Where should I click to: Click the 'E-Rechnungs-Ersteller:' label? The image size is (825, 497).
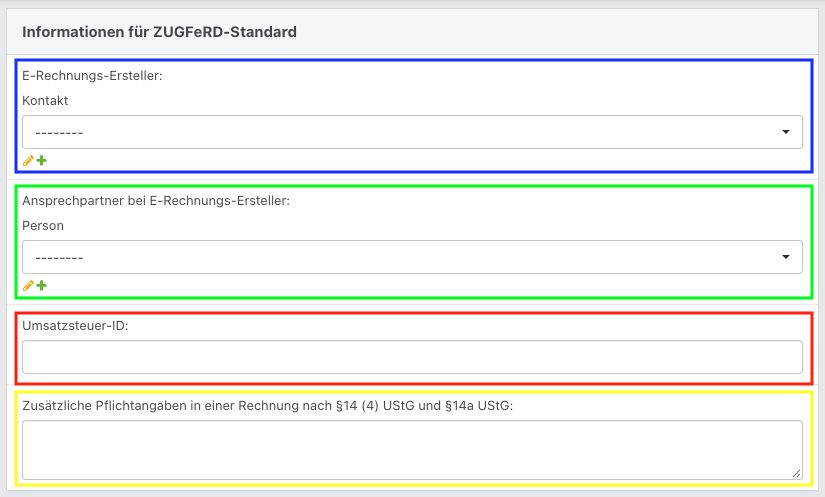point(92,76)
